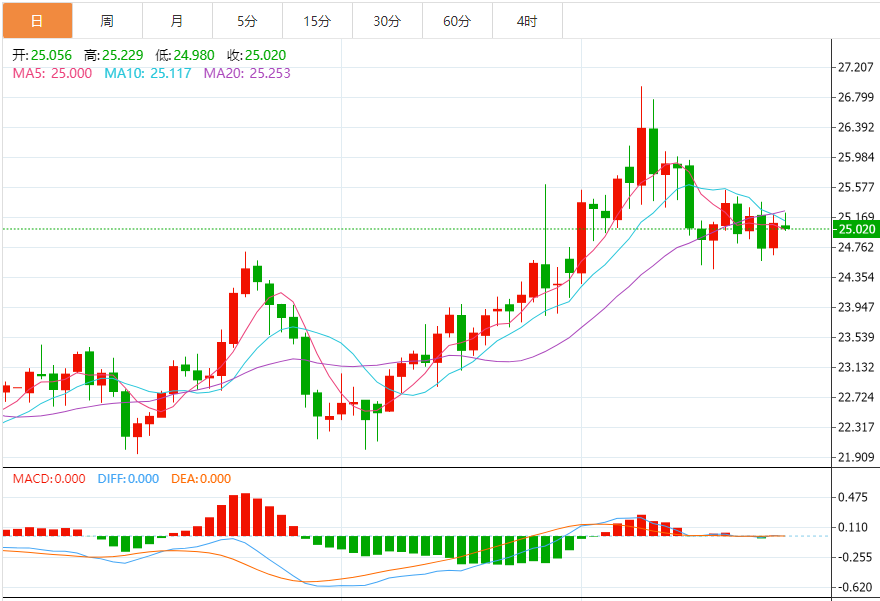880x601 pixels.
Task: Select the daily 日 timeframe tab
Action: point(38,21)
